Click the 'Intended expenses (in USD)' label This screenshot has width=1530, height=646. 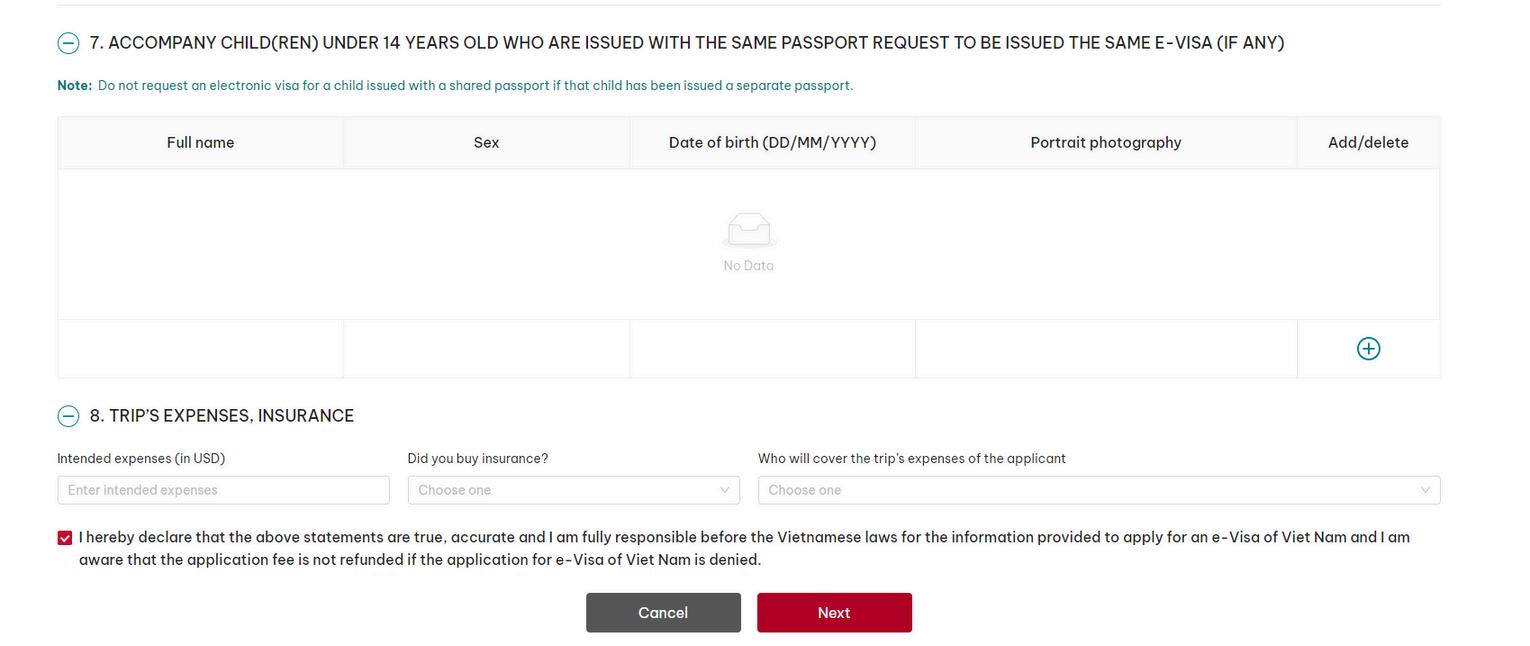click(x=141, y=459)
